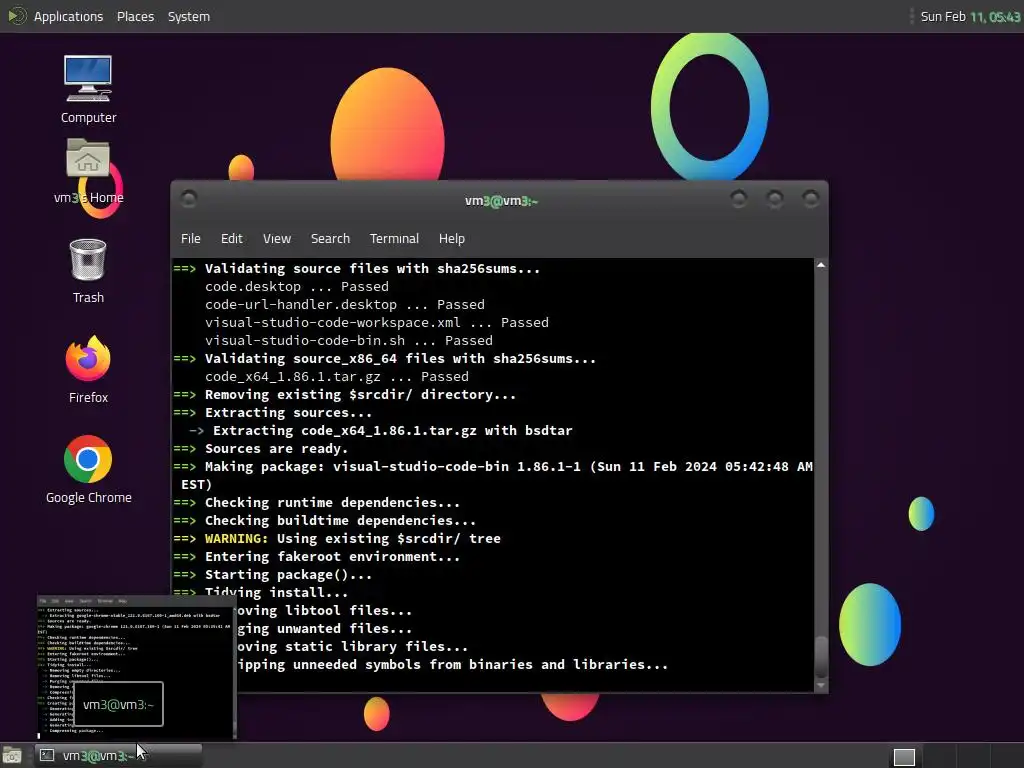
Task: Click the terminal window preview thumbnail
Action: (136, 667)
